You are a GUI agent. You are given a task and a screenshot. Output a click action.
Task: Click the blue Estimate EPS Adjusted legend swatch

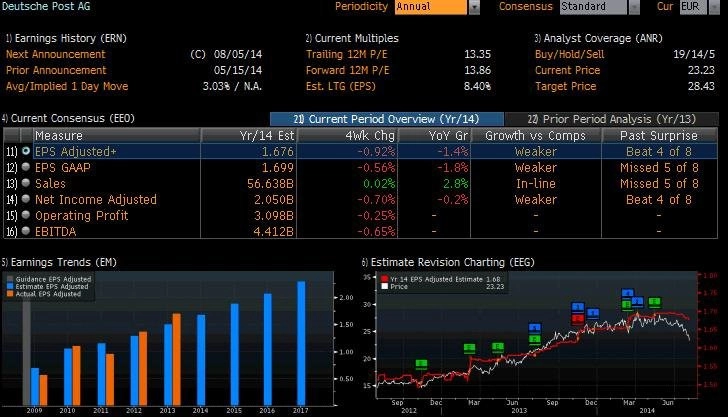coord(10,287)
